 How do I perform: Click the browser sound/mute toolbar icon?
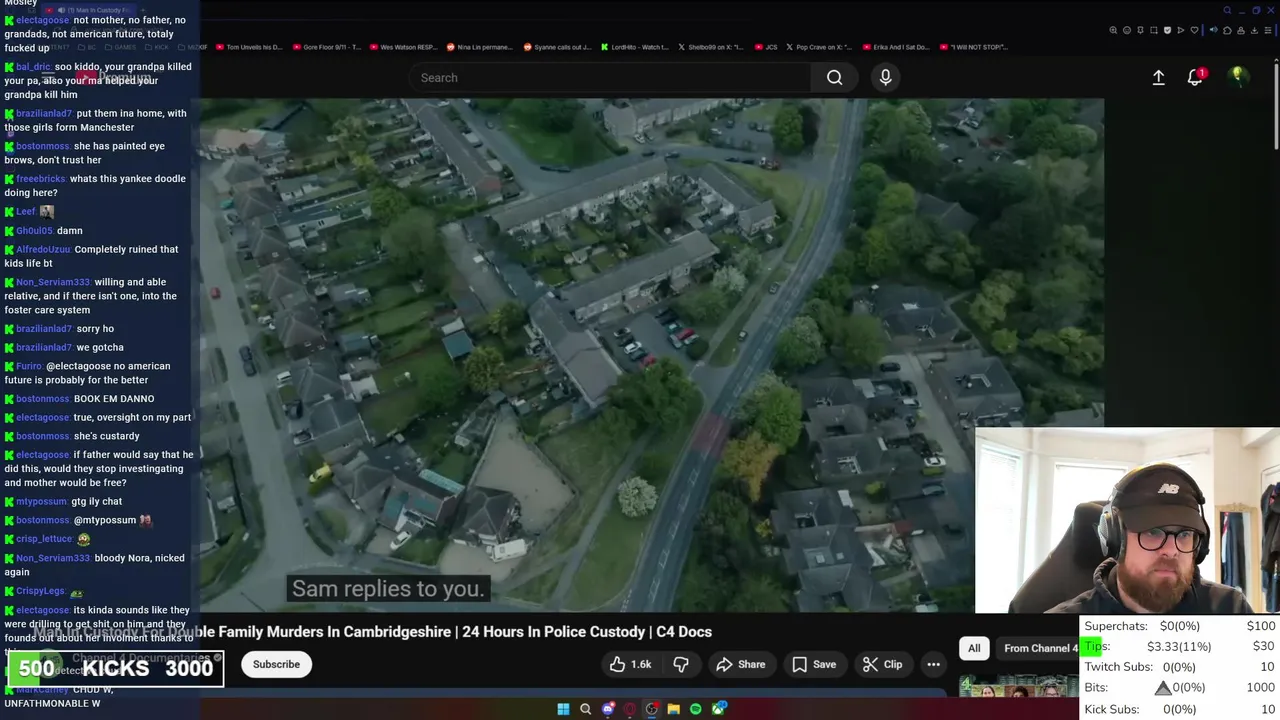[x=1213, y=30]
